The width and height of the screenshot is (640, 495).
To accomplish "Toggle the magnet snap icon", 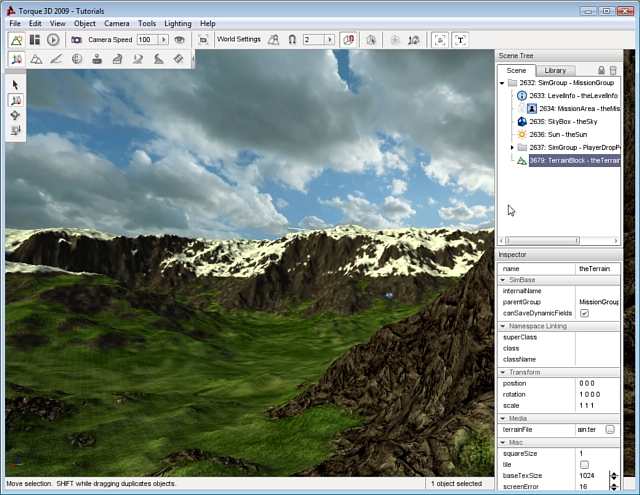I will point(291,39).
